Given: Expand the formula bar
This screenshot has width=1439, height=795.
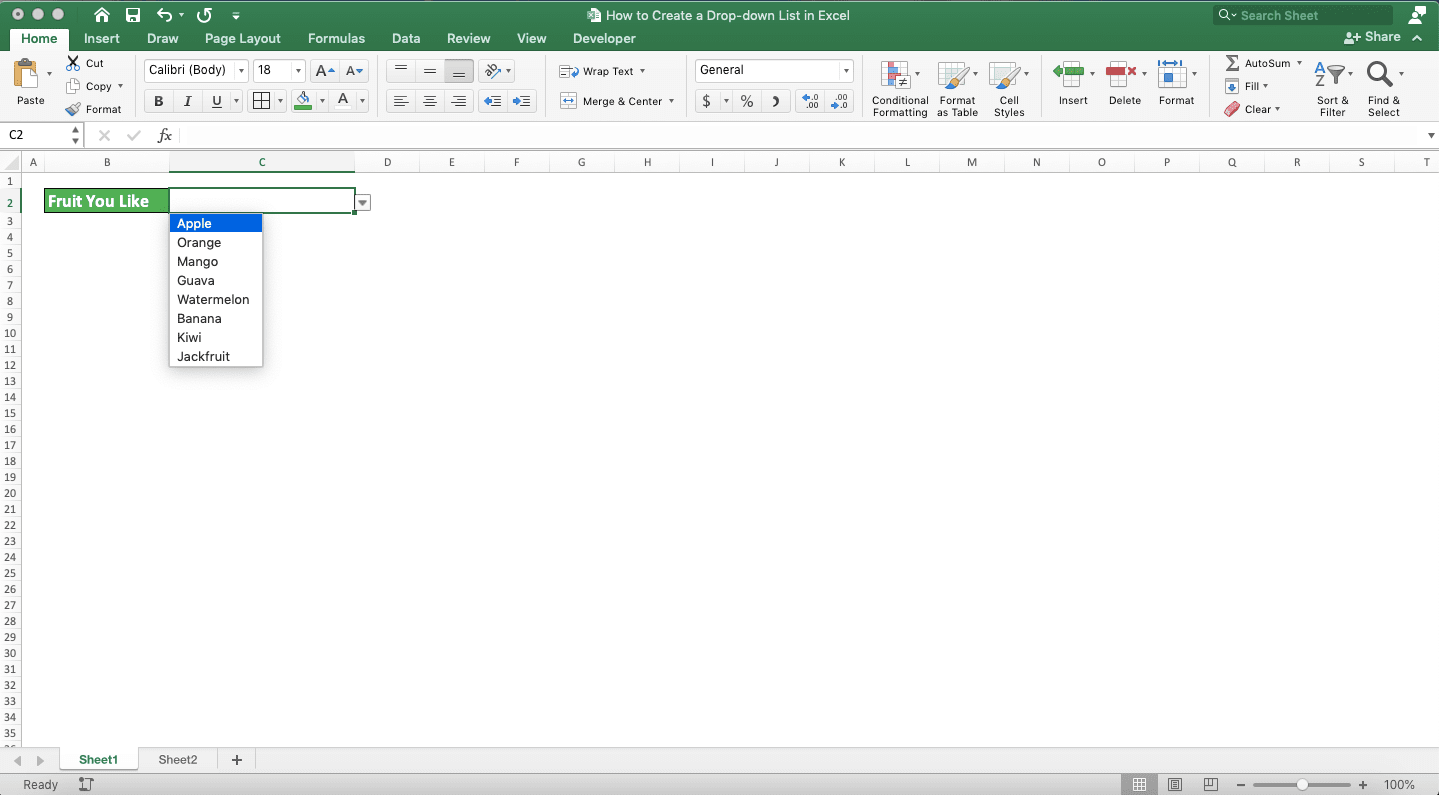Looking at the screenshot, I should [1431, 135].
